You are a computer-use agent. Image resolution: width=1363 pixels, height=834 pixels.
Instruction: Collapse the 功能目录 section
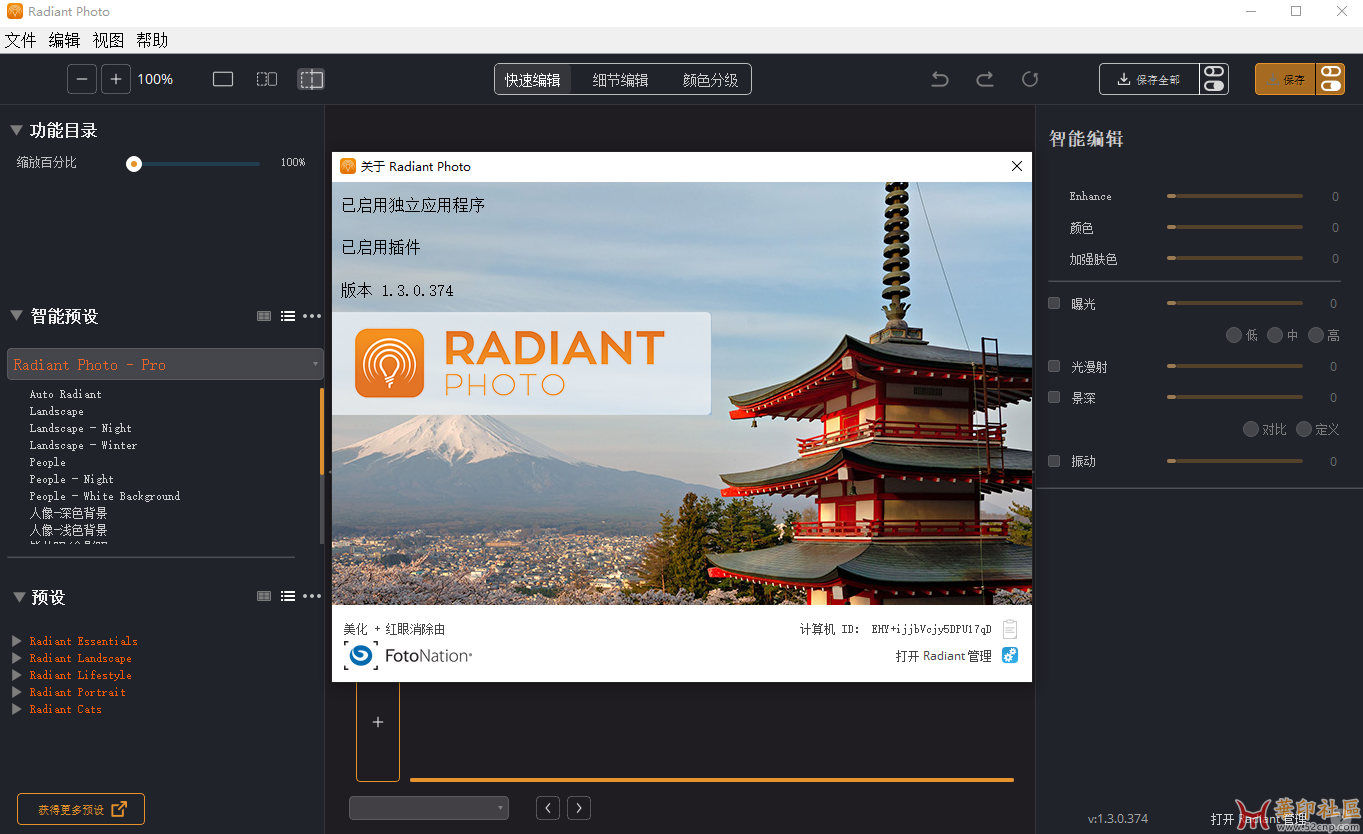click(16, 130)
